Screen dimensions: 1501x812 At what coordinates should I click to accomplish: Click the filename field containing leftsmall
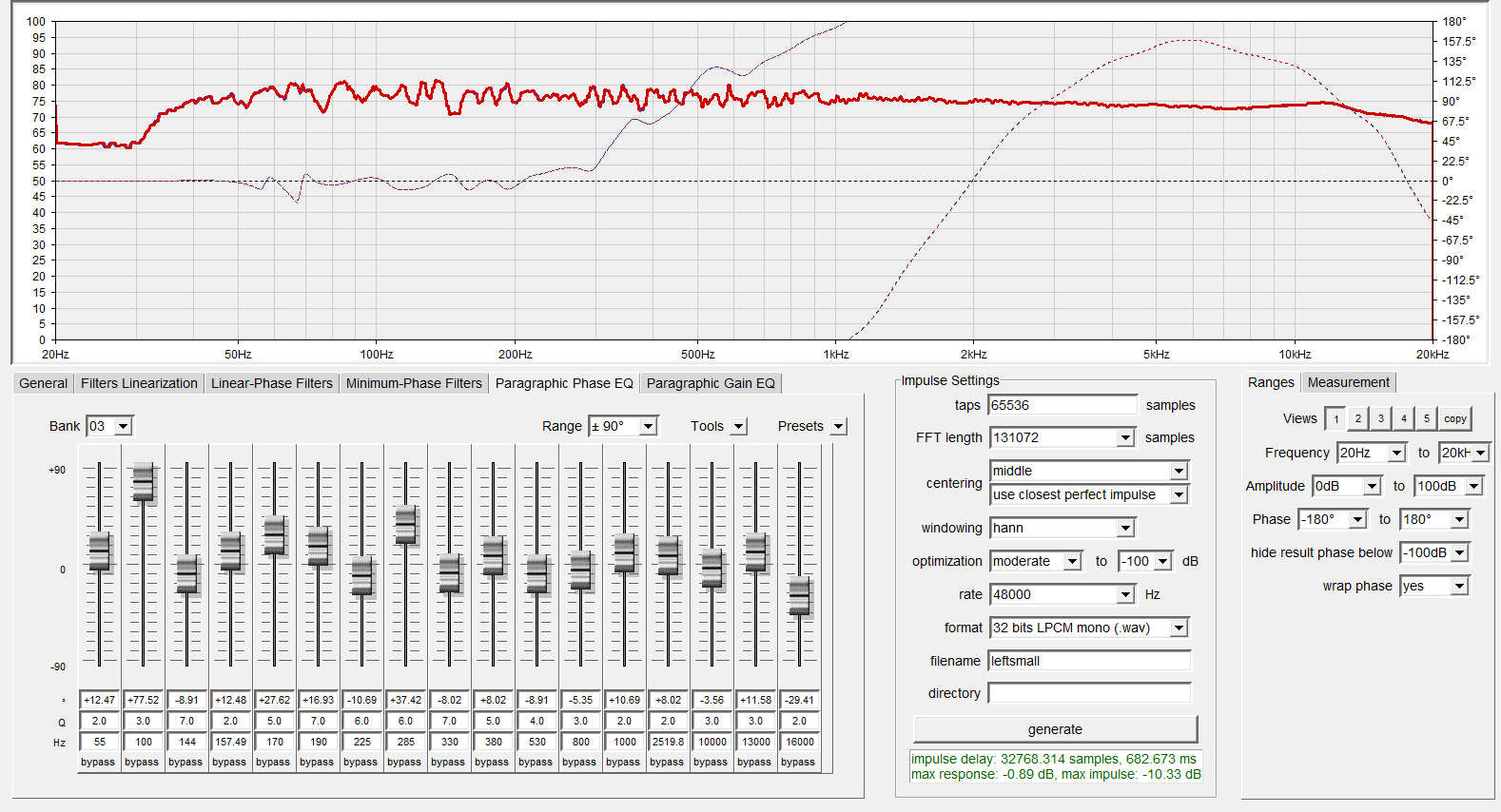(1089, 661)
